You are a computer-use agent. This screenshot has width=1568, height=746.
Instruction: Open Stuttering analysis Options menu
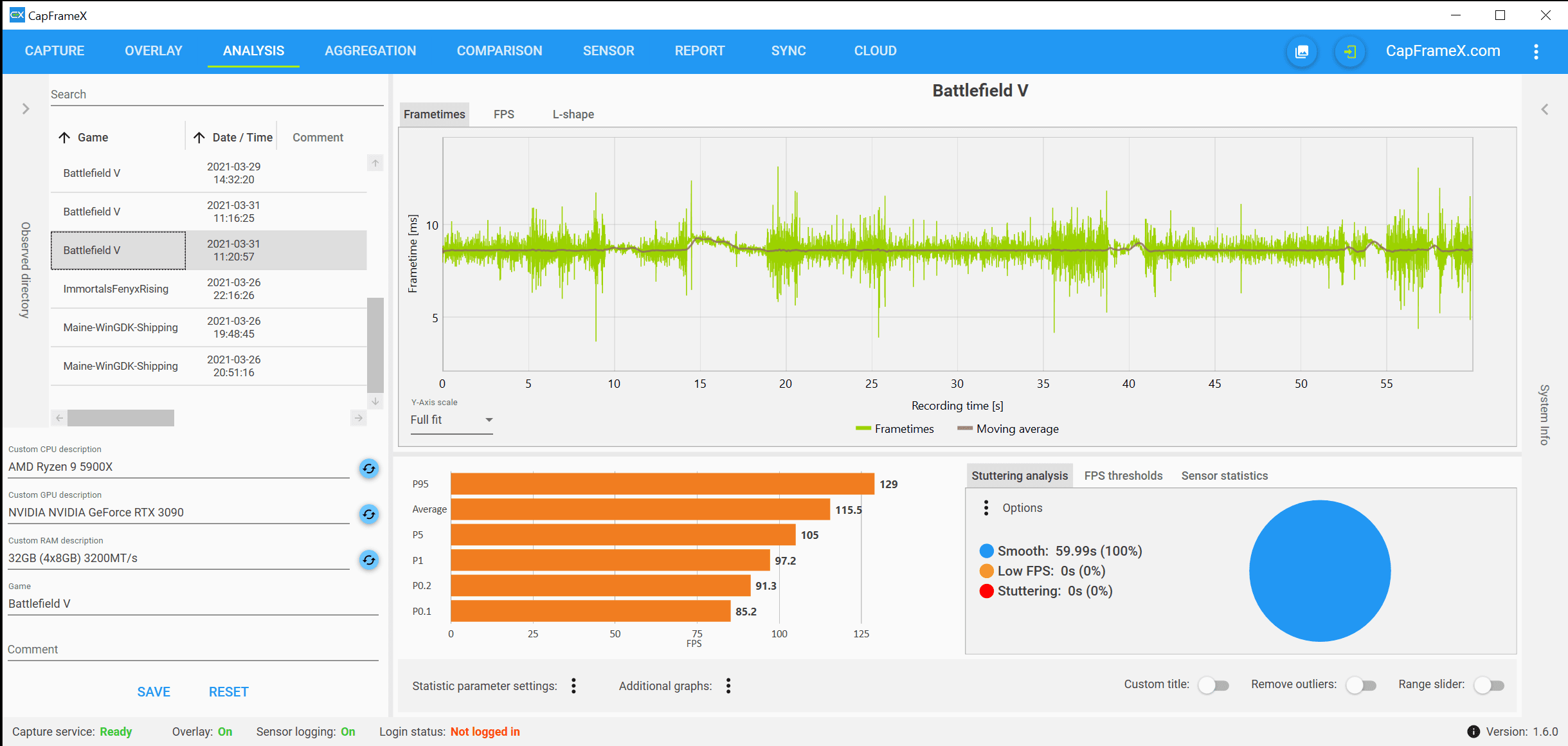point(986,507)
